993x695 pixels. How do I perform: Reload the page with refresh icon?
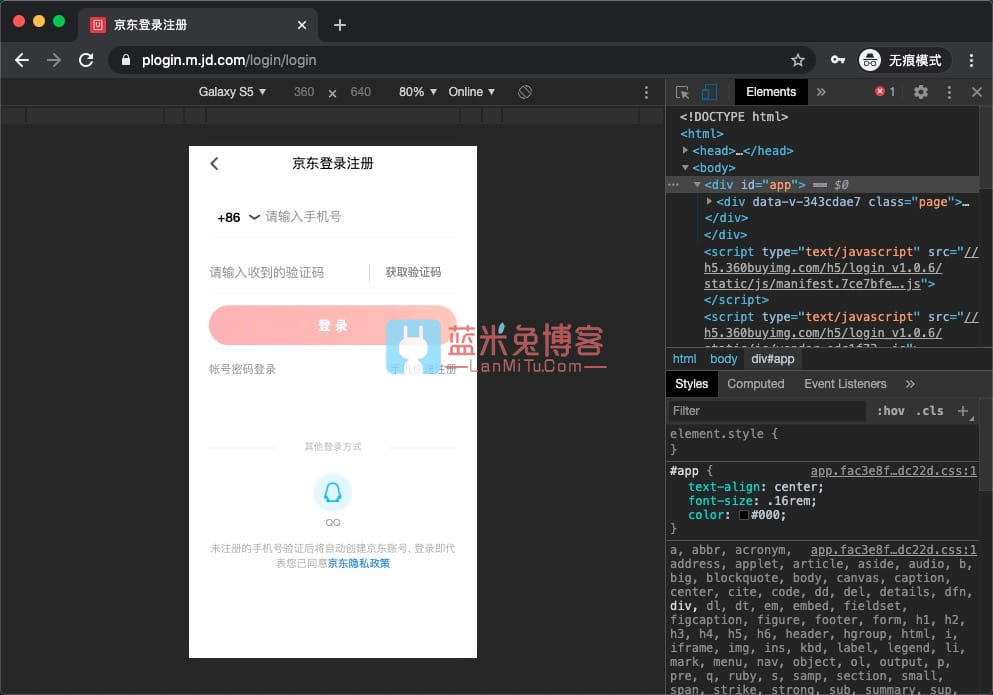click(x=86, y=60)
